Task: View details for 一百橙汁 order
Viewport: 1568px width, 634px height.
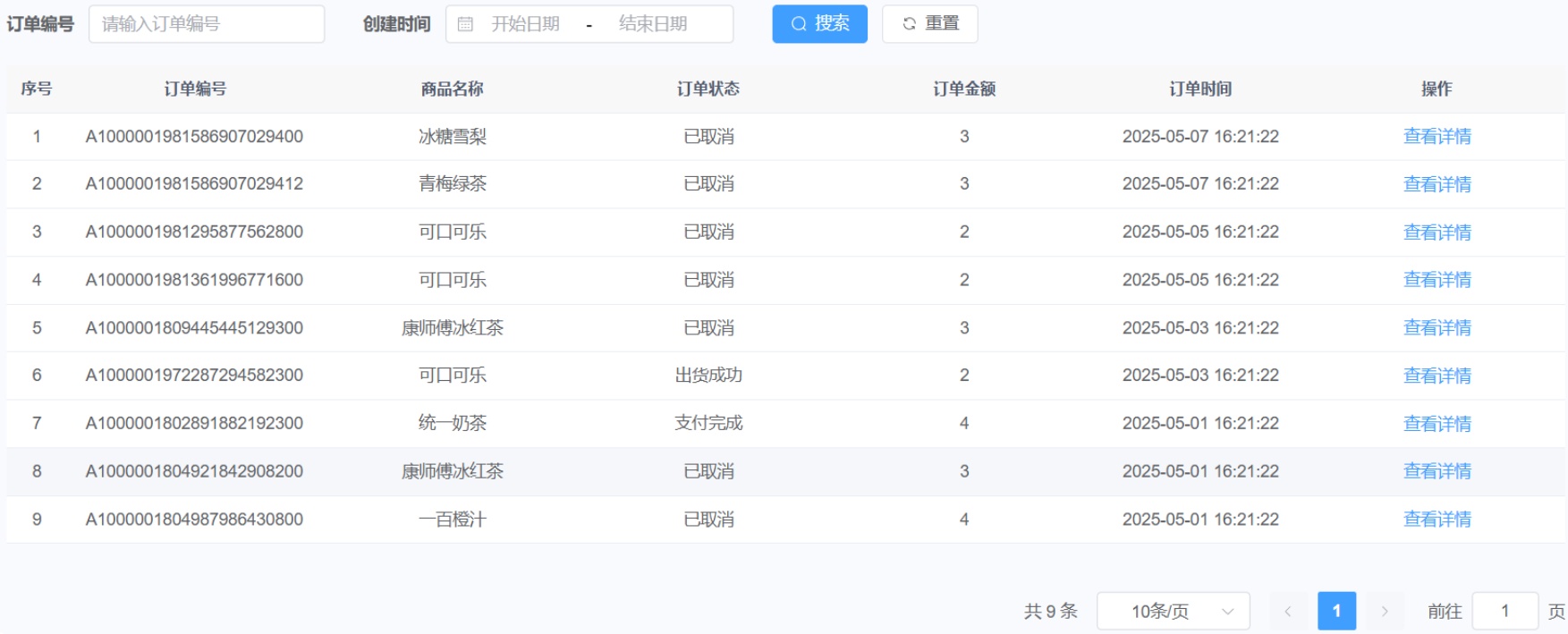Action: 1437,520
